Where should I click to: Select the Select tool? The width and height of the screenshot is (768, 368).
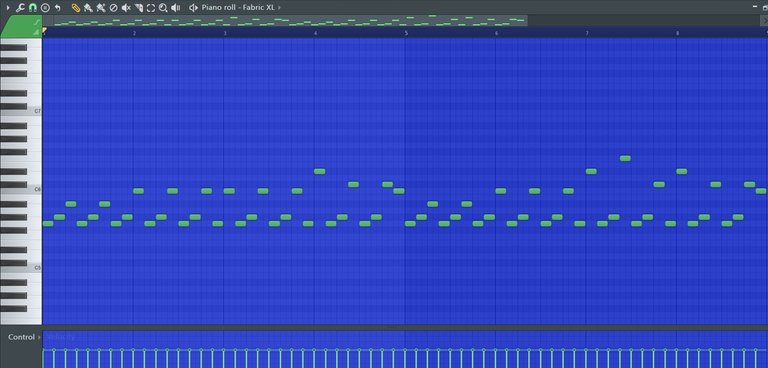(x=151, y=8)
